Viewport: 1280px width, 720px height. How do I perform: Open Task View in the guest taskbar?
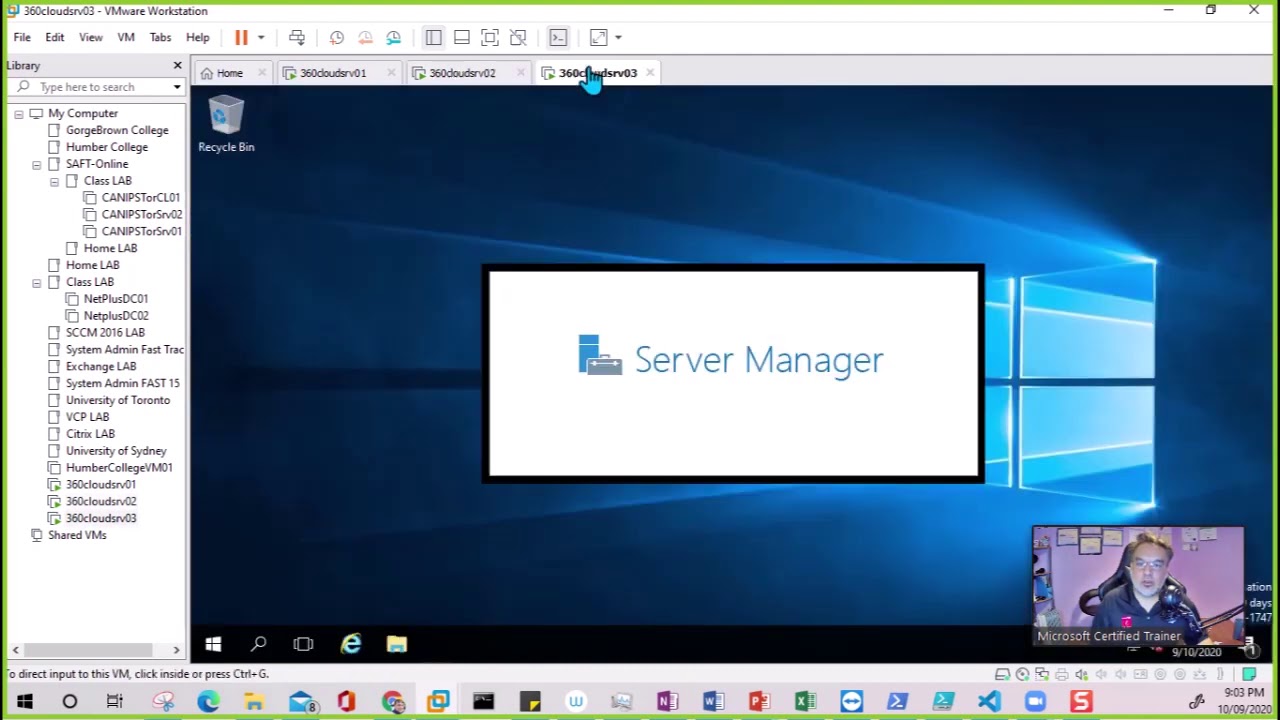point(303,645)
